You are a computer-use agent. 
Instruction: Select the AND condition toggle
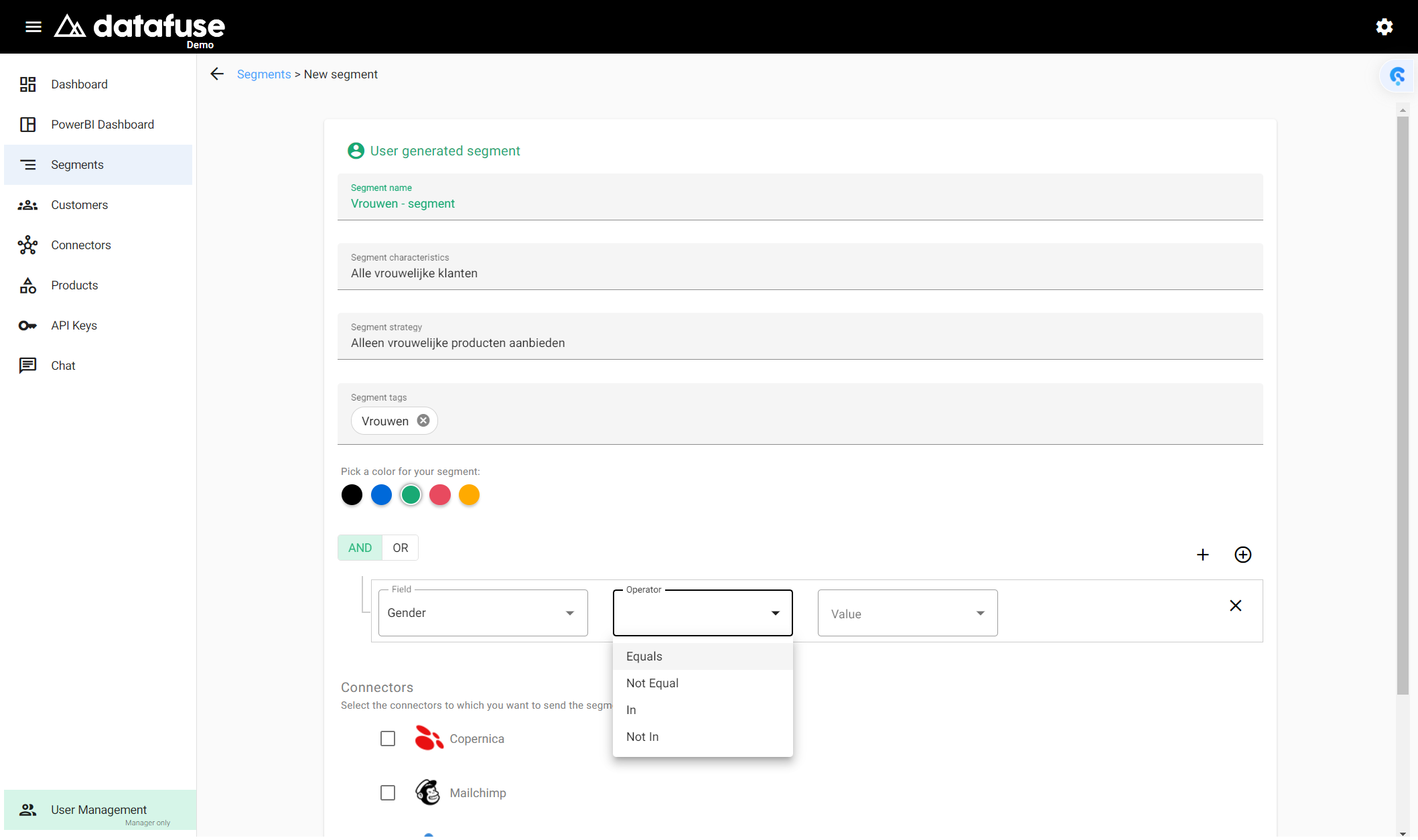[x=360, y=548]
